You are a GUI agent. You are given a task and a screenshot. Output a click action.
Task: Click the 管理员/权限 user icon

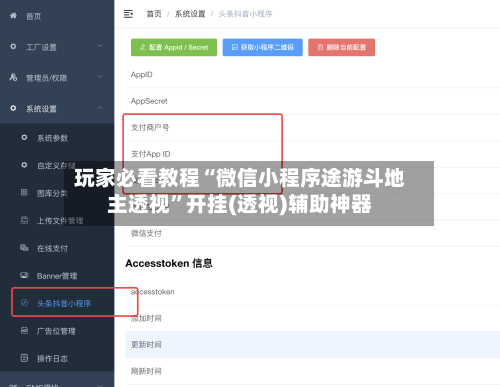coord(13,77)
